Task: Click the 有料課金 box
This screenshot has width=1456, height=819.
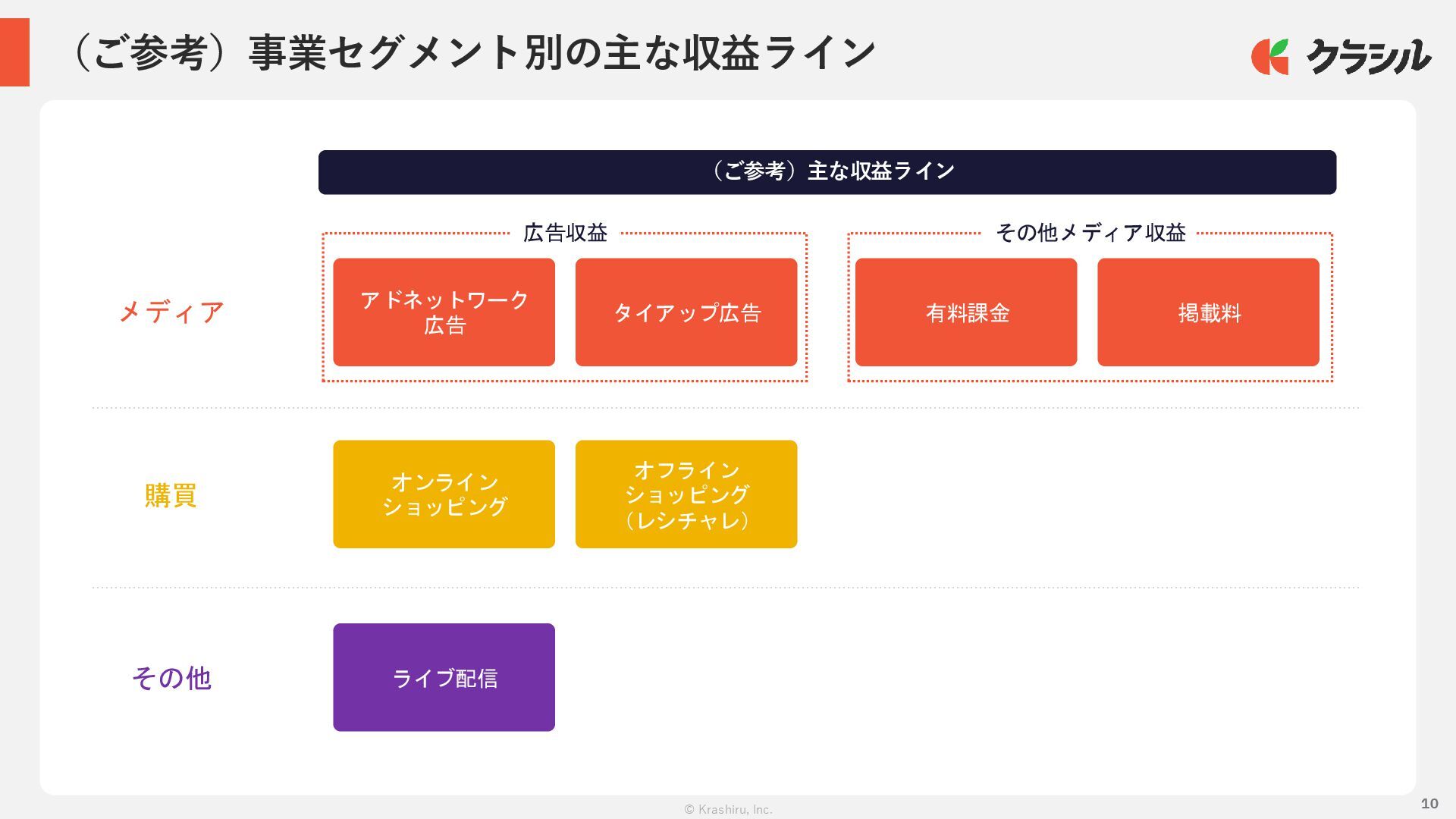Action: click(965, 312)
